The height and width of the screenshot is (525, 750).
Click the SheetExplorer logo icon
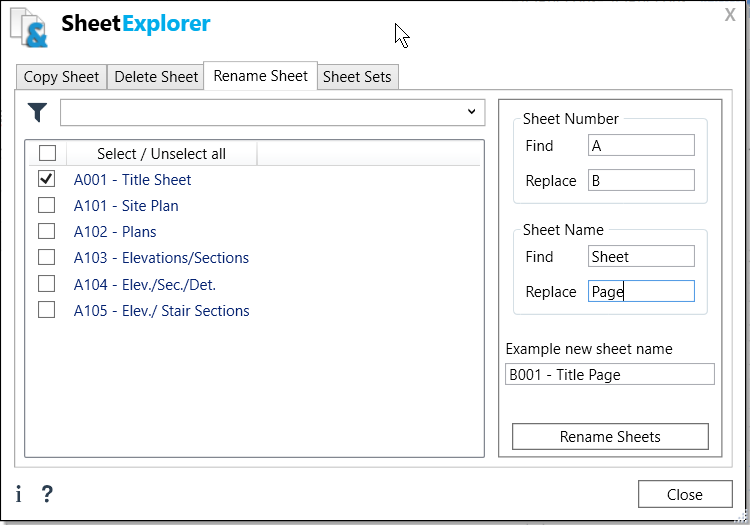coord(29,28)
